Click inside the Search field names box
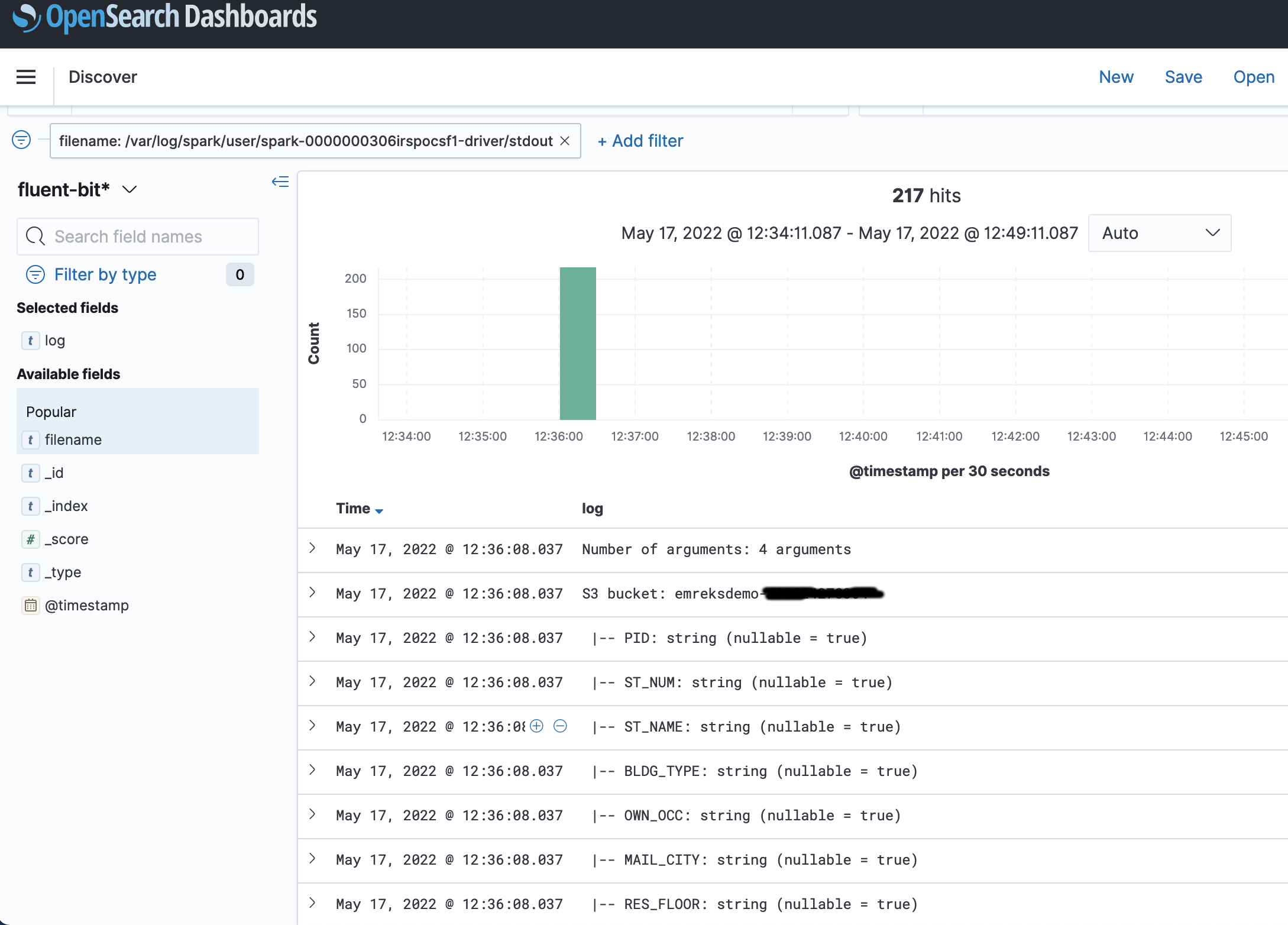This screenshot has height=925, width=1288. pyautogui.click(x=137, y=236)
